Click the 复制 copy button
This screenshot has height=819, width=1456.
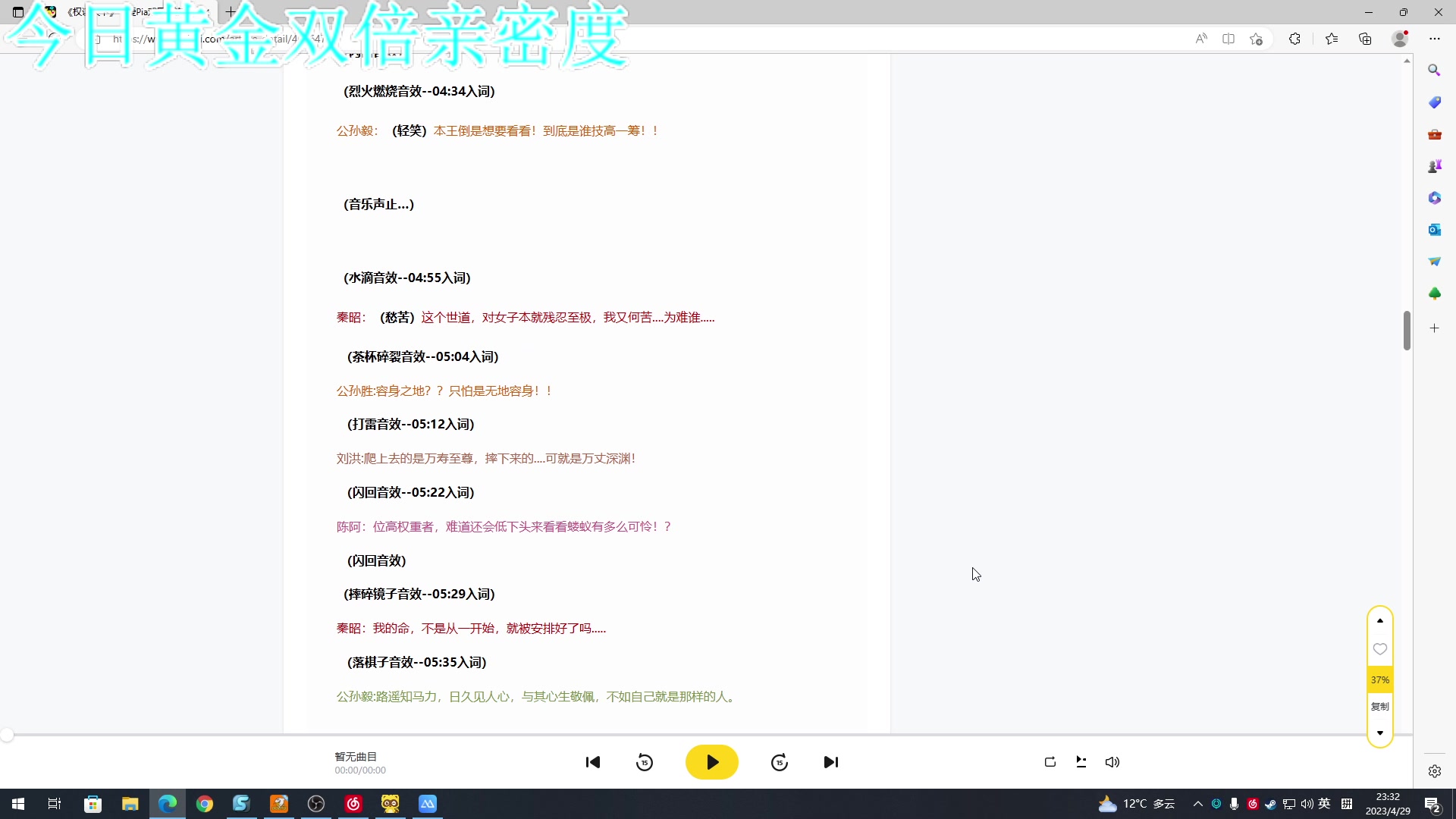(x=1380, y=707)
